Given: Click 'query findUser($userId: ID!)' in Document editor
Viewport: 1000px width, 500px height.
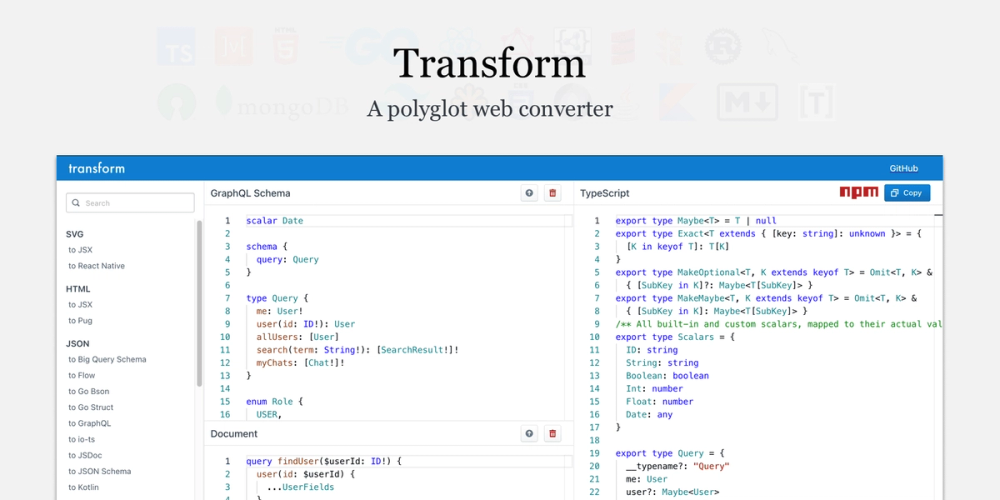Looking at the screenshot, I should [325, 461].
